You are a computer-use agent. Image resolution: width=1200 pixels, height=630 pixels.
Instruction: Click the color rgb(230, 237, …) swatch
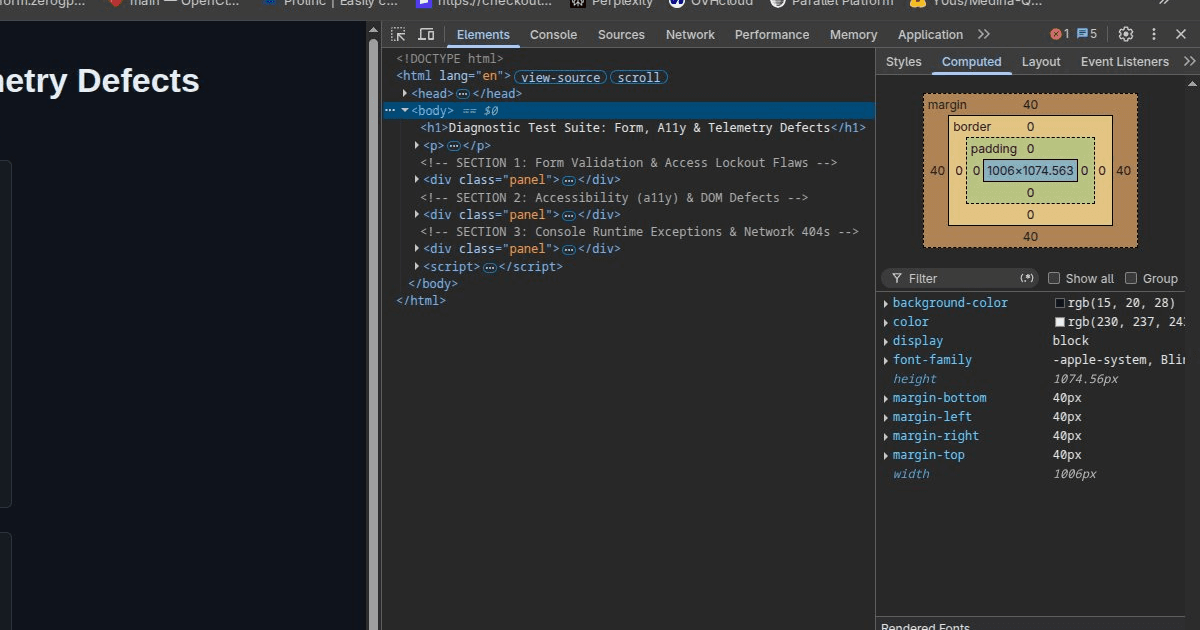(1060, 322)
